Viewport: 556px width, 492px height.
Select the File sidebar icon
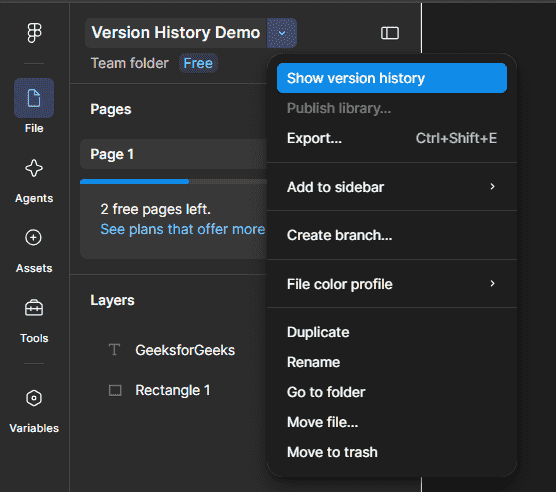coord(34,98)
